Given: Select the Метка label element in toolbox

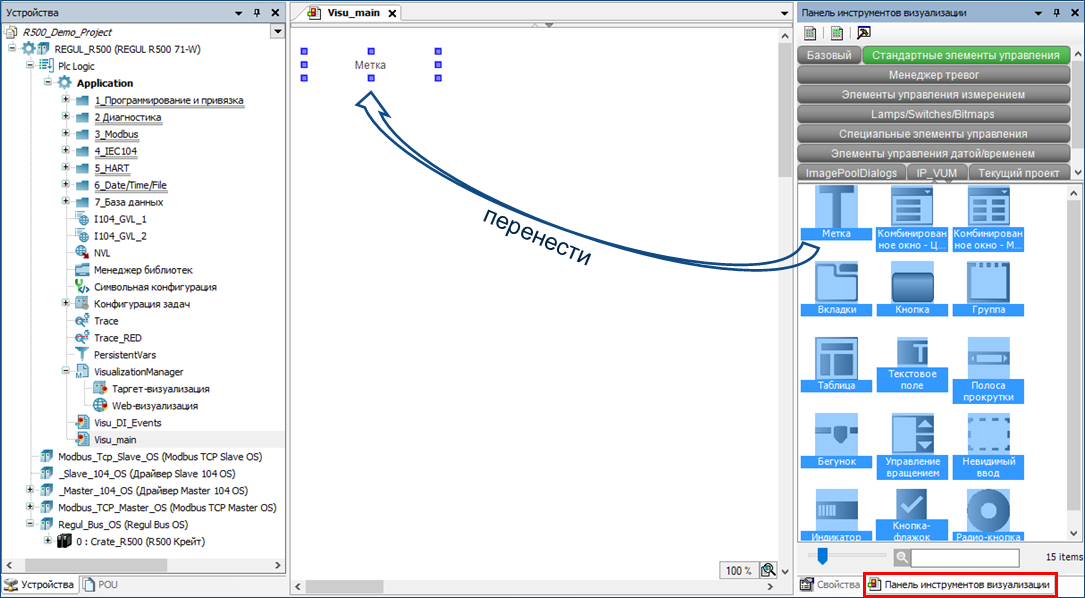Looking at the screenshot, I should [x=836, y=213].
